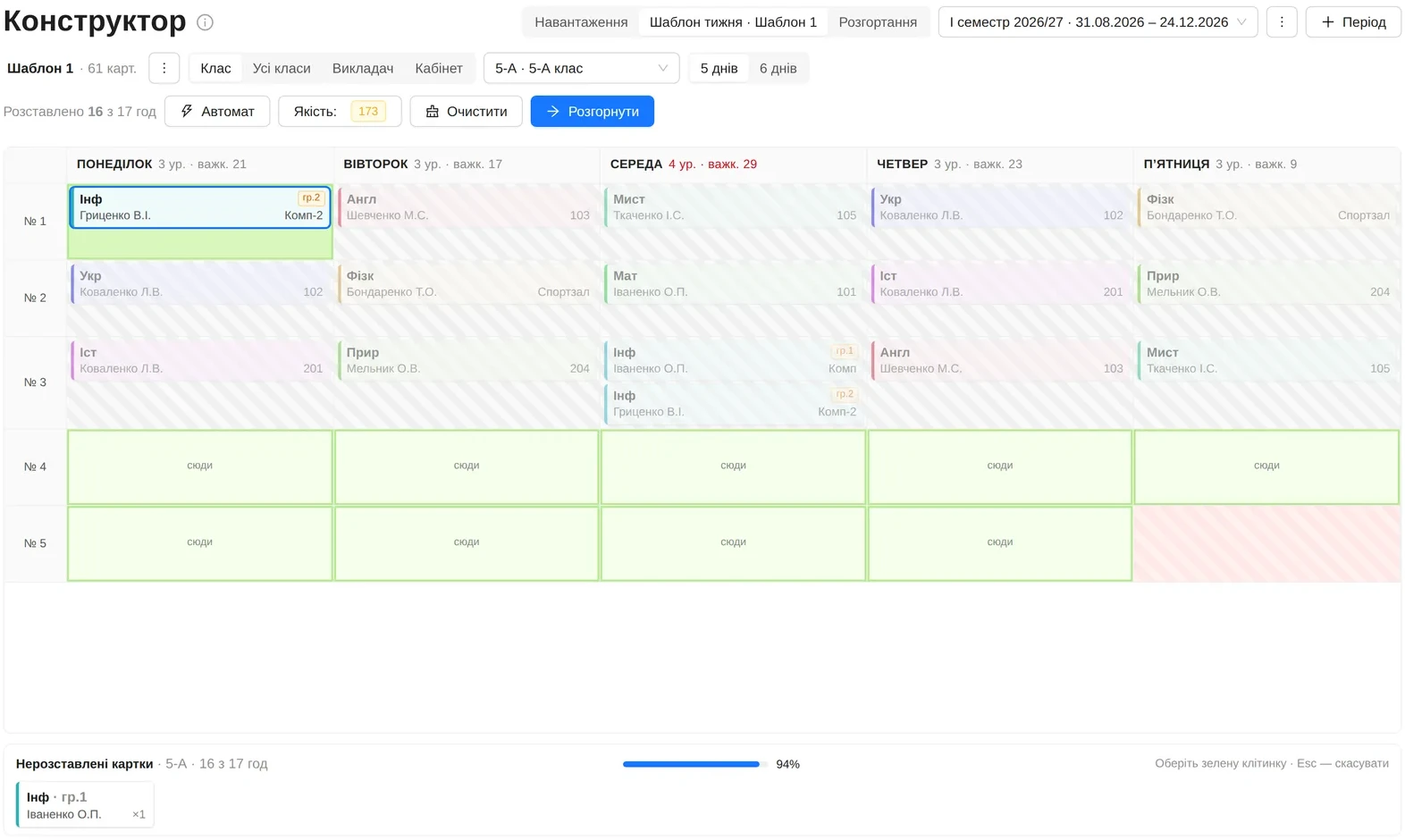Click the quality progress bar at 94%

tap(695, 764)
